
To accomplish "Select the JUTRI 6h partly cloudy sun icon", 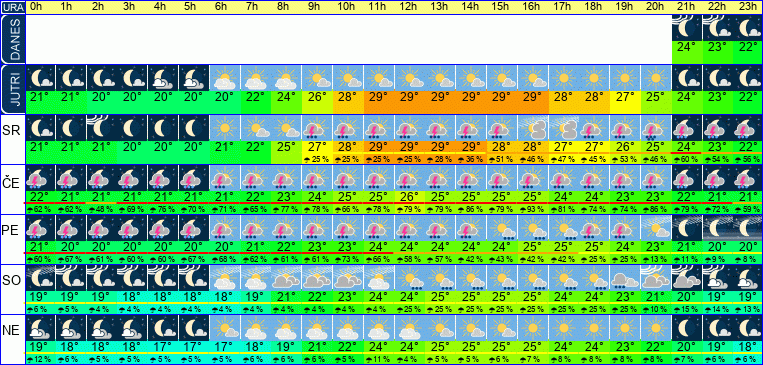I will pyautogui.click(x=225, y=78).
